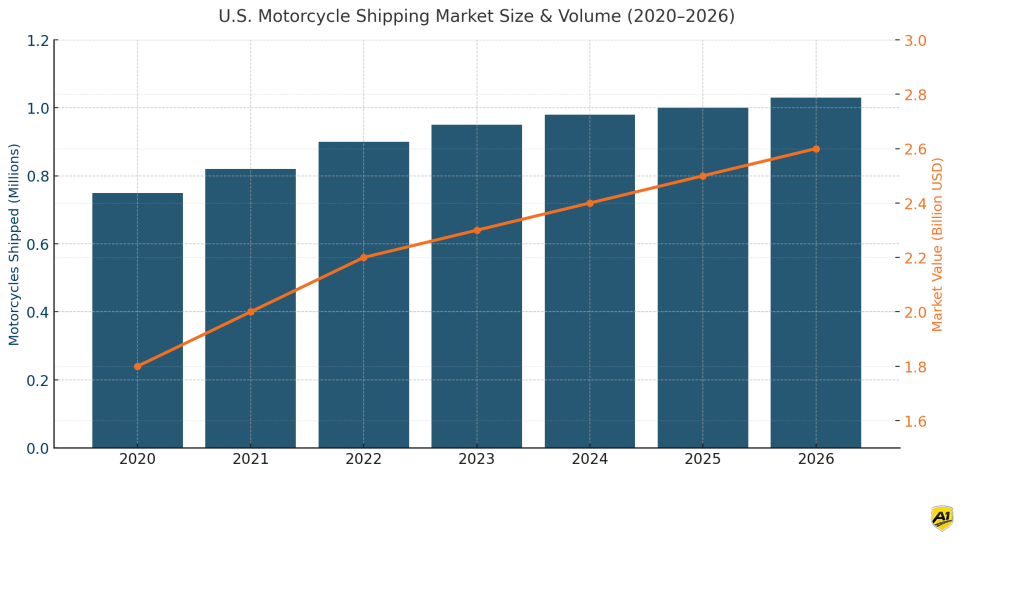
Task: Click the orange data point for 2023
Action: tap(477, 230)
